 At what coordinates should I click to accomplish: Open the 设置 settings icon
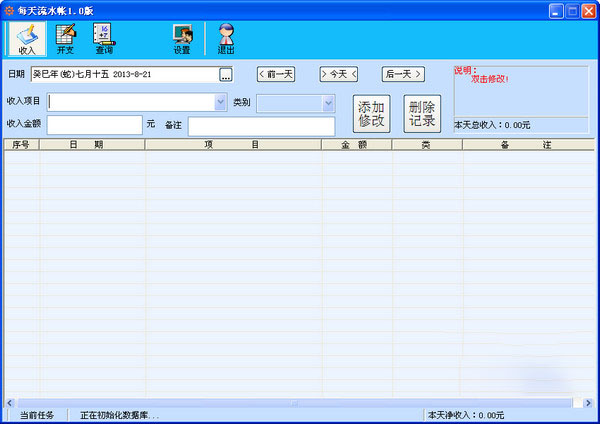[182, 38]
